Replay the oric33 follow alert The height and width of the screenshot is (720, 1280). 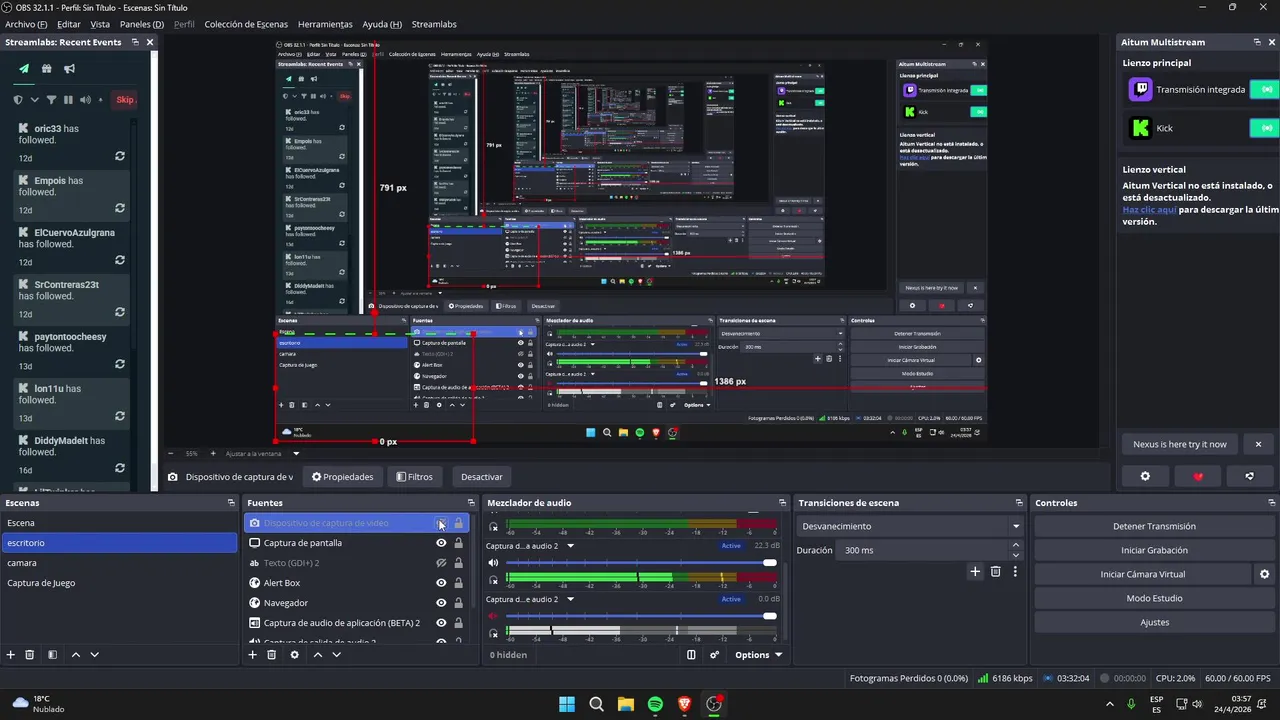[120, 157]
